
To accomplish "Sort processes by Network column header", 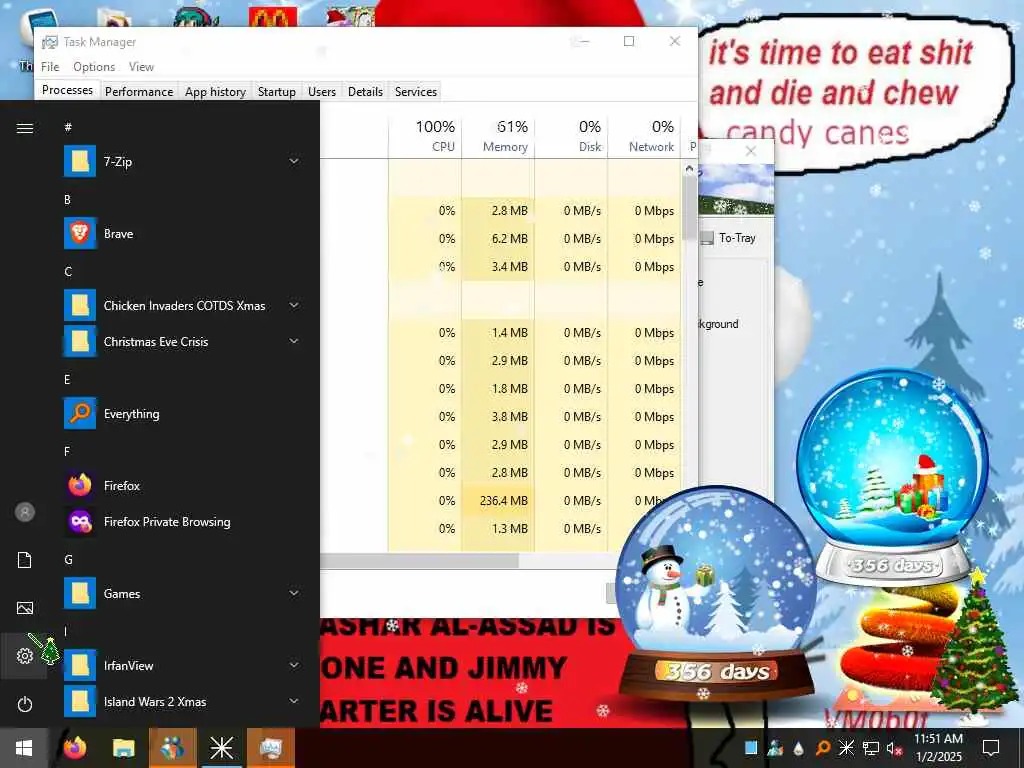I will [645, 136].
